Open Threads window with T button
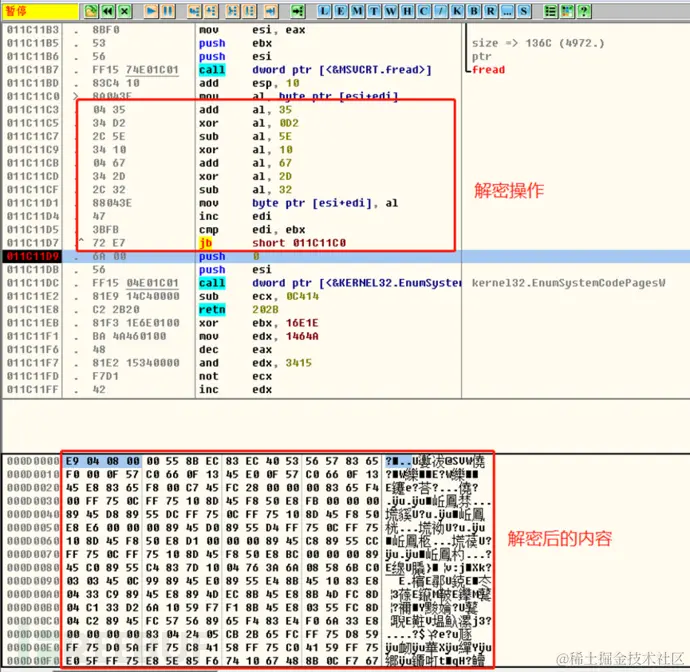The width and height of the screenshot is (690, 672). click(x=374, y=11)
